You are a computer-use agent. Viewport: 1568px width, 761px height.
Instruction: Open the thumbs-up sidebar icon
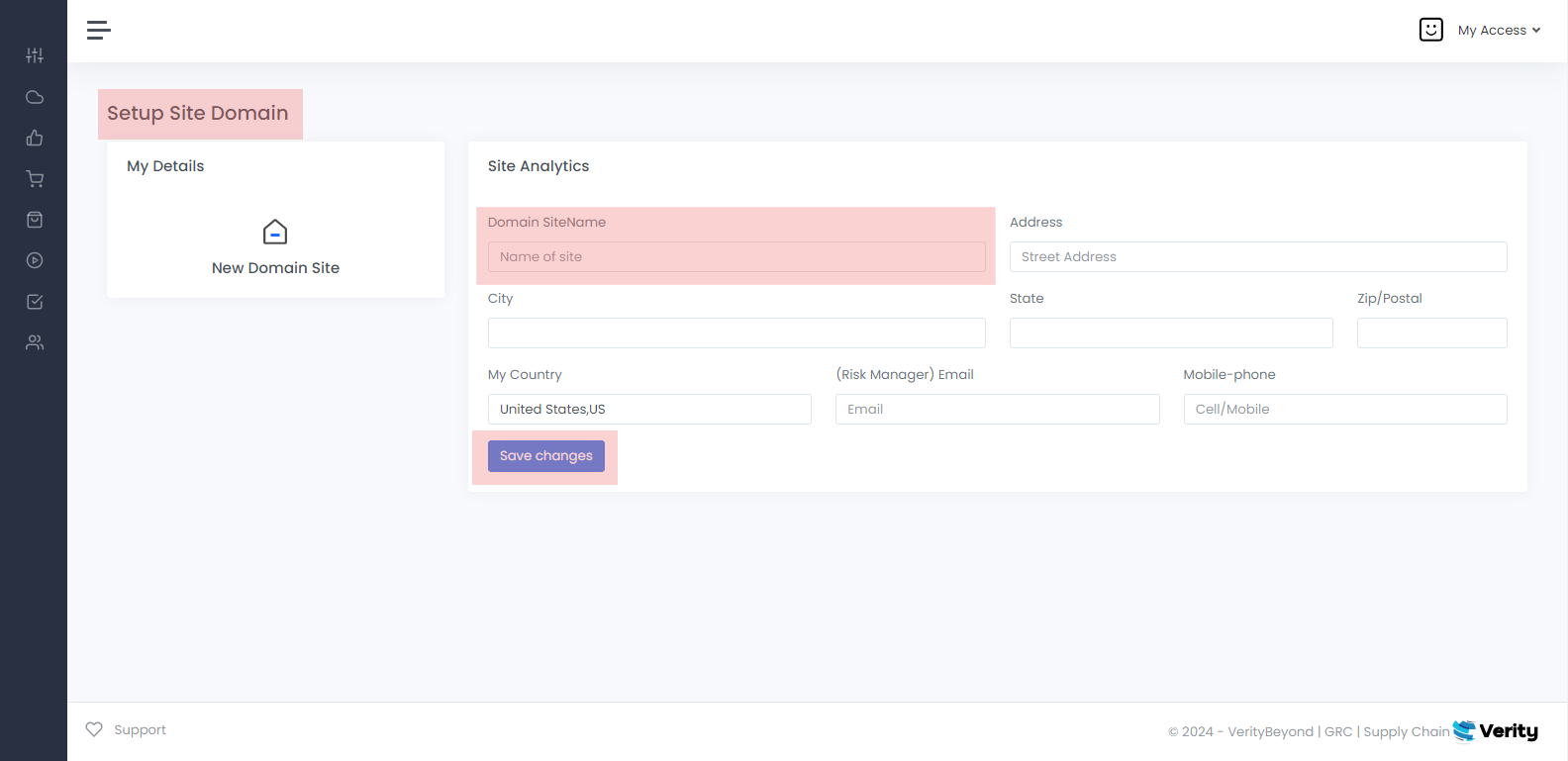(x=35, y=138)
